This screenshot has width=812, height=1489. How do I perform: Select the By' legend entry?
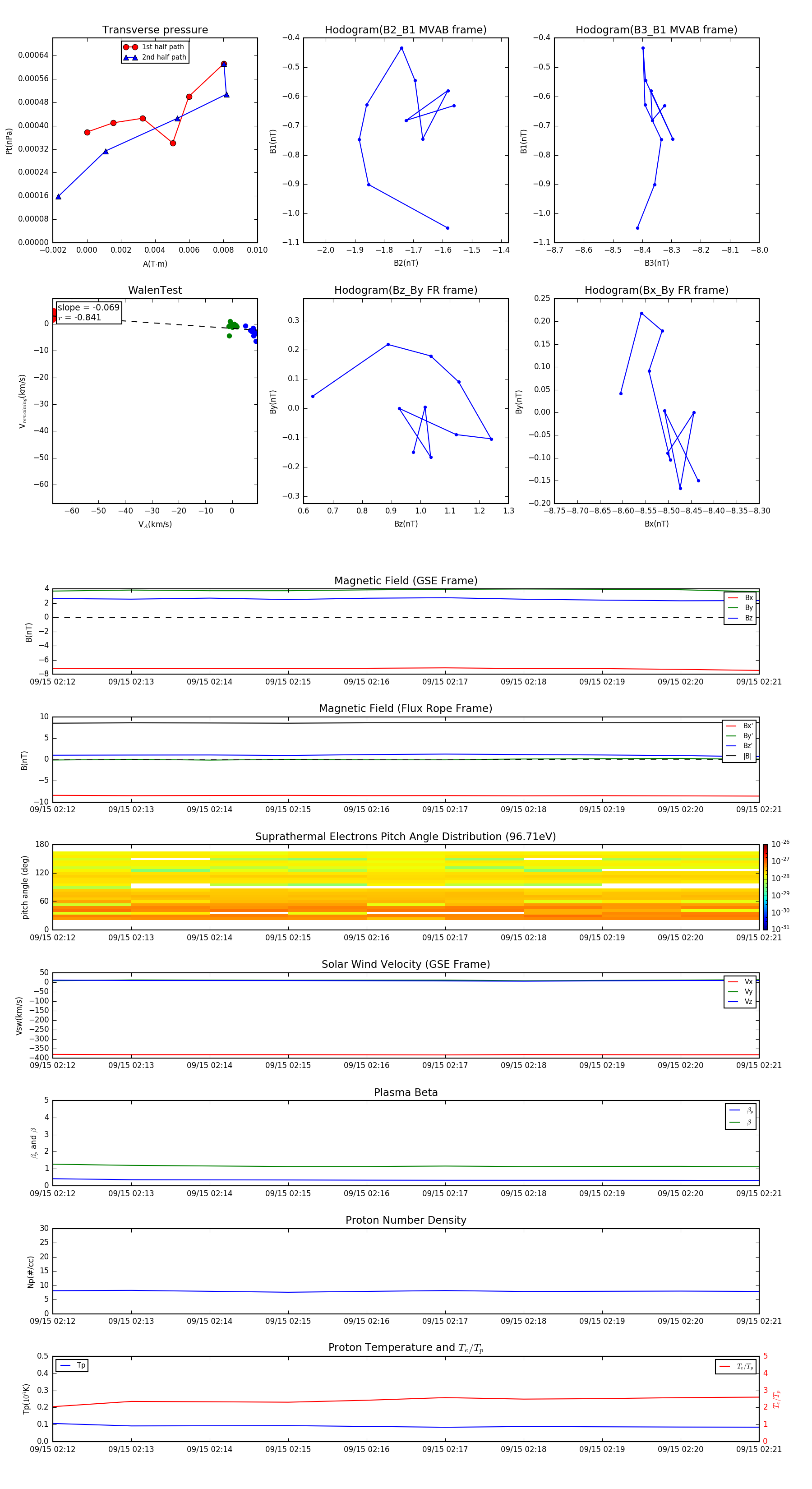click(739, 736)
